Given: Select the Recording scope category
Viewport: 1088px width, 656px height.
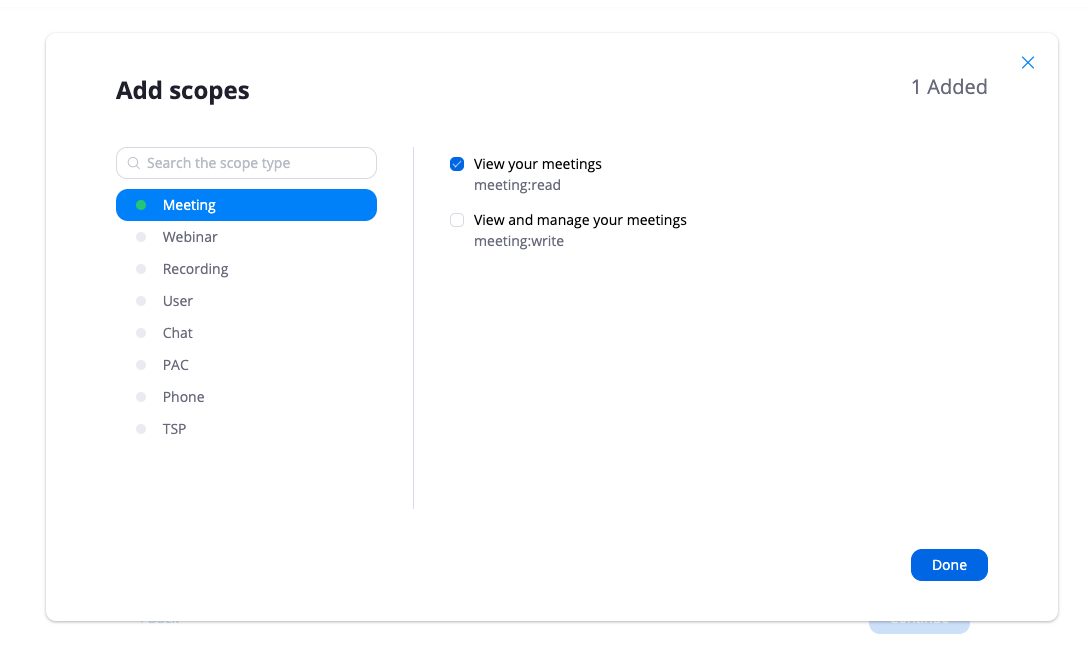Looking at the screenshot, I should pyautogui.click(x=195, y=269).
